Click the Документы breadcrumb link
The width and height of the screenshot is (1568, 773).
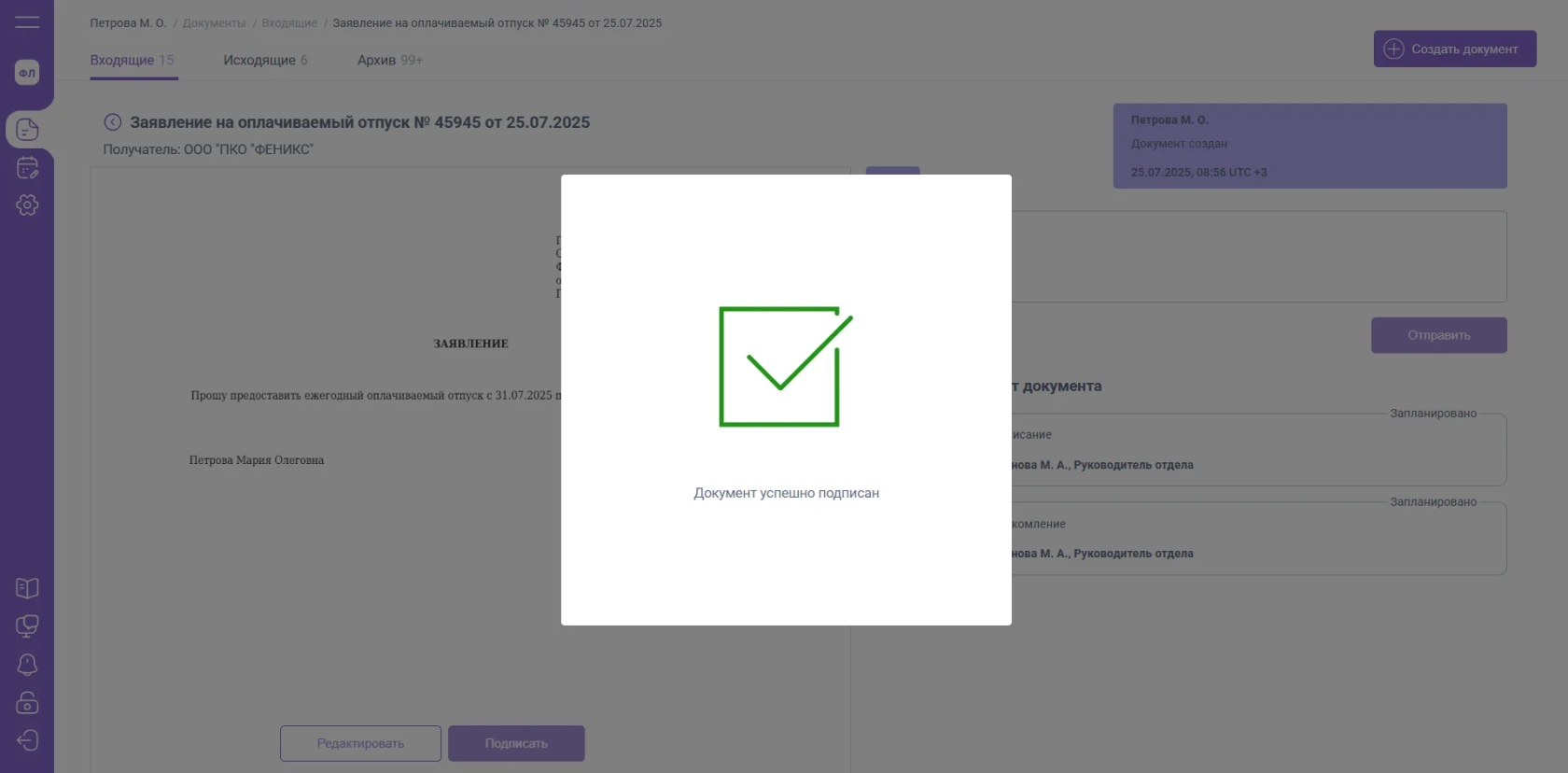(215, 23)
